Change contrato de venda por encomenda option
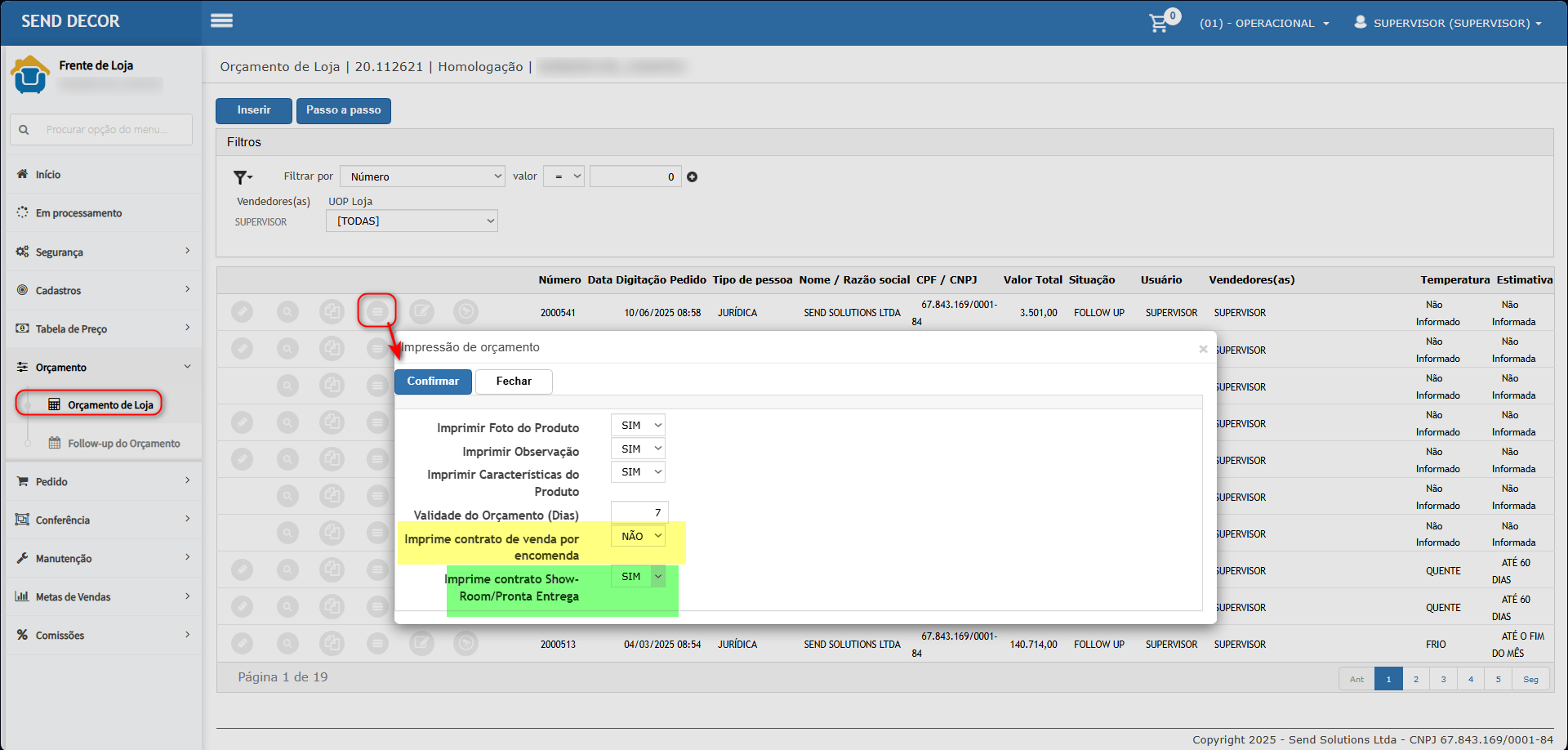Image resolution: width=1568 pixels, height=750 pixels. (638, 536)
